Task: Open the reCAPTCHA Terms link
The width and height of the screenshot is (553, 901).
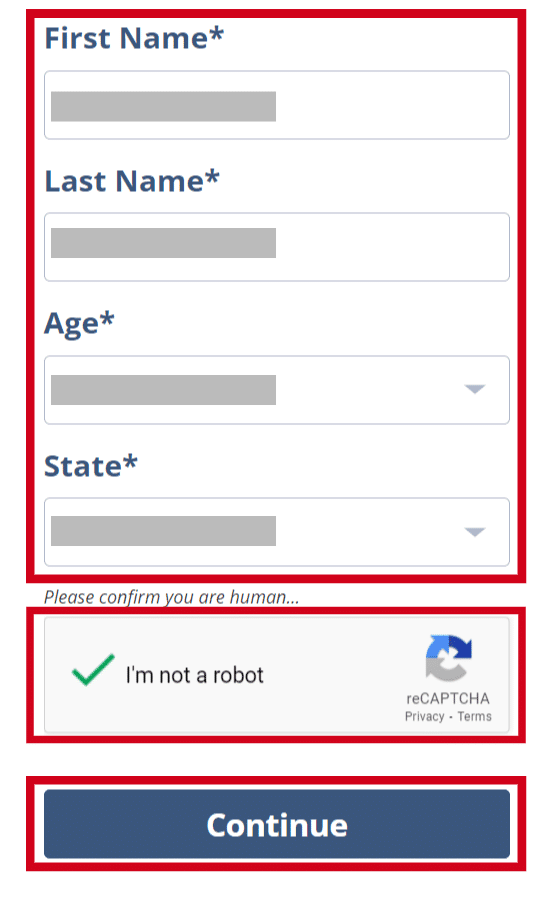Action: tap(474, 717)
